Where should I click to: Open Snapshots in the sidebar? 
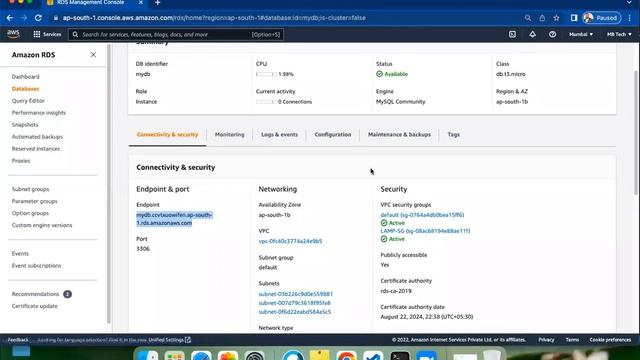click(25, 125)
